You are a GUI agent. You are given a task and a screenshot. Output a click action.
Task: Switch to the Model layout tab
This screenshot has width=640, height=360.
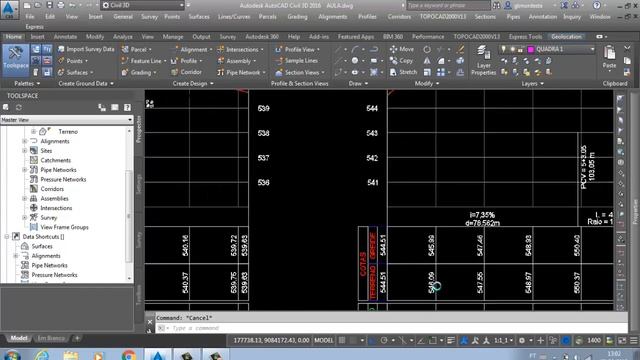coord(18,338)
